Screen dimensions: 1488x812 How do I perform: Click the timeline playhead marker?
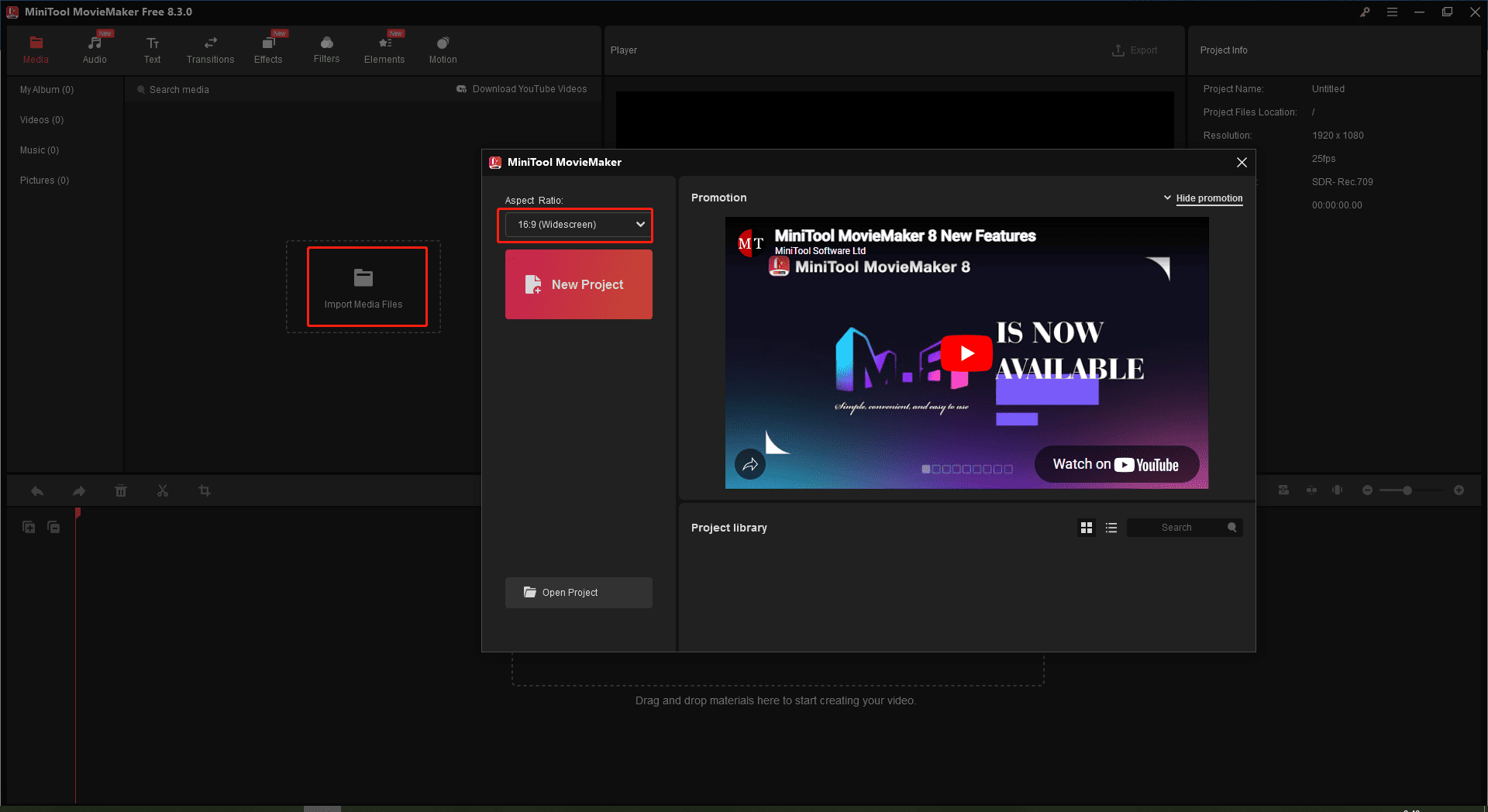click(77, 513)
